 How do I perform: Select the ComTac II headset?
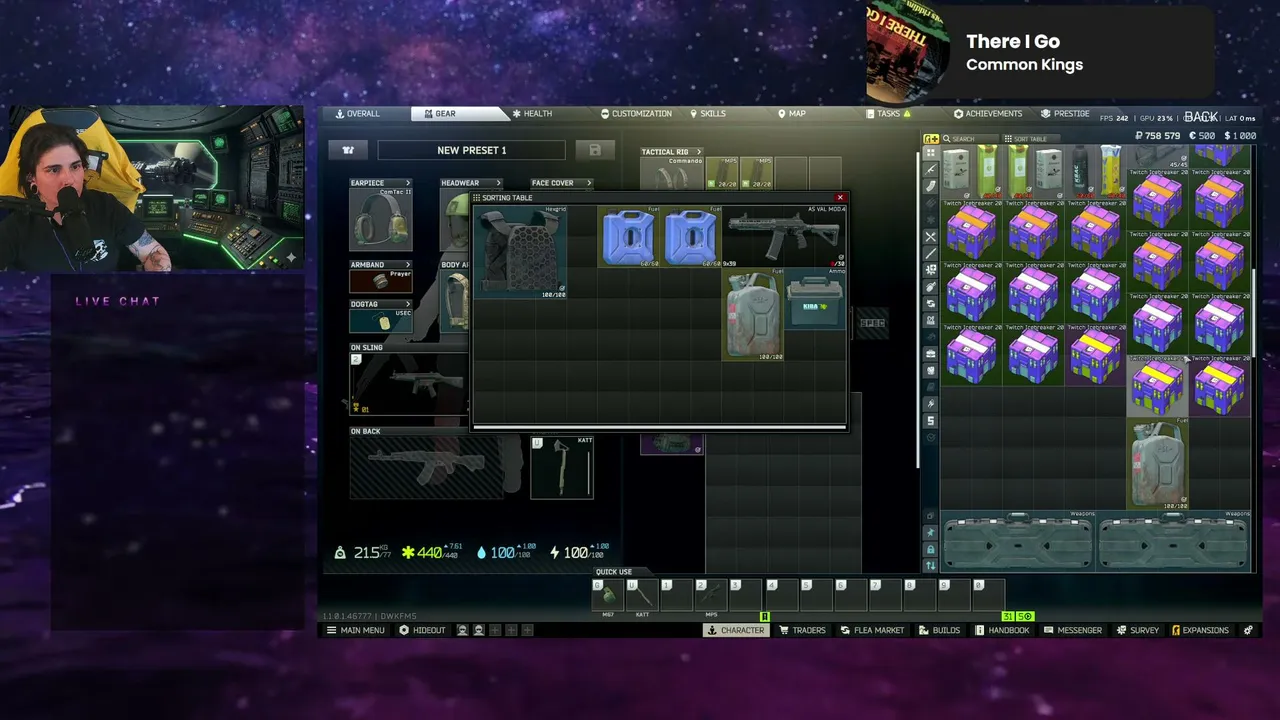coord(381,219)
